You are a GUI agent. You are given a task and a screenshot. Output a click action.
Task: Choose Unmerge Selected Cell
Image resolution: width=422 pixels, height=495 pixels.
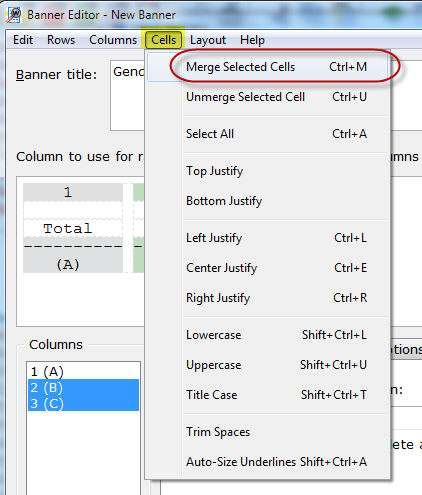268,97
